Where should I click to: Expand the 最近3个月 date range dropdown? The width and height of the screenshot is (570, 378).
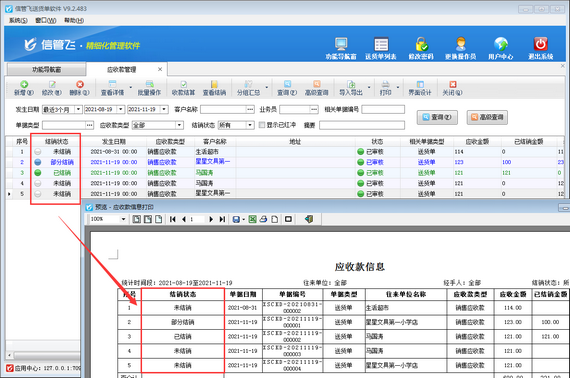(78, 109)
